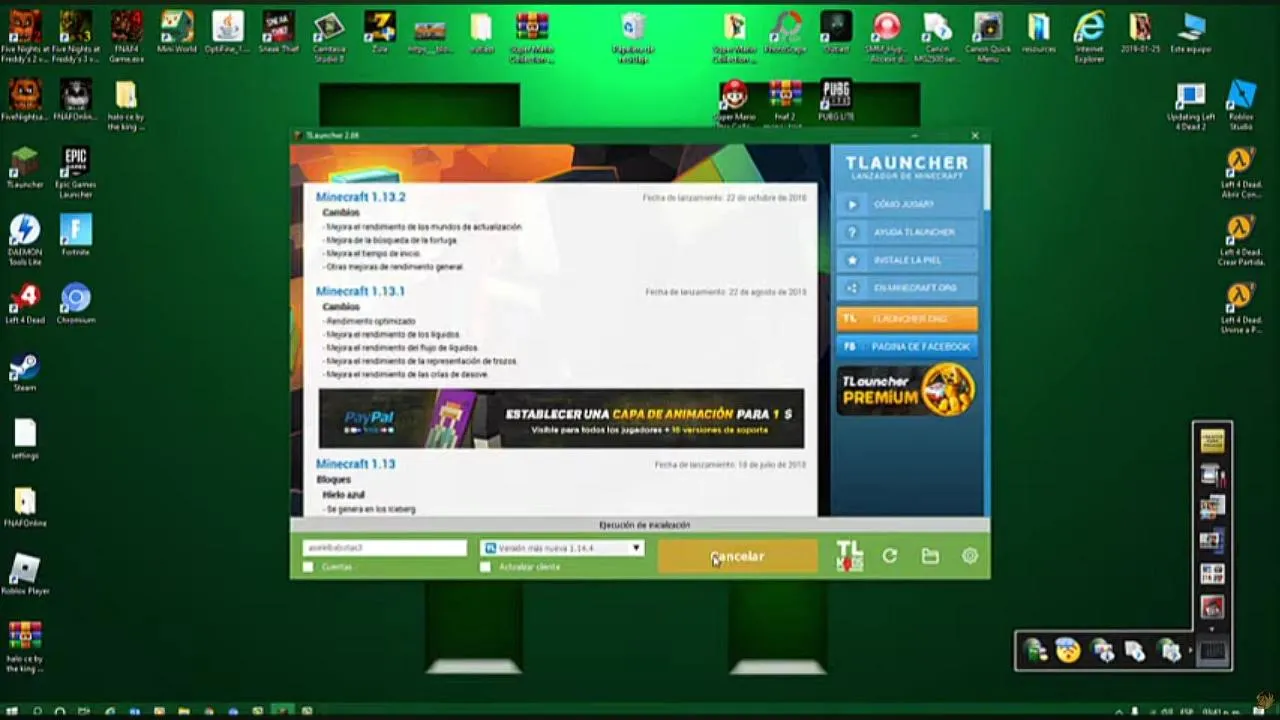Click the Start button on the taskbar

(x=13, y=712)
